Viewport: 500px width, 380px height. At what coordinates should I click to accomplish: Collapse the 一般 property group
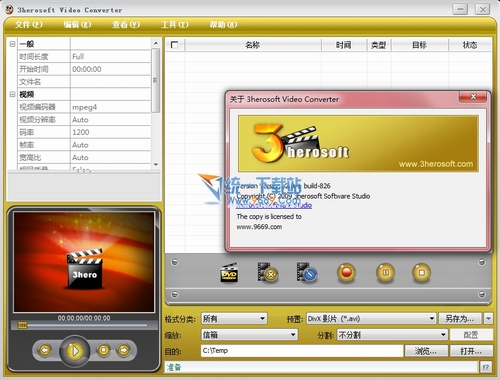click(12, 44)
